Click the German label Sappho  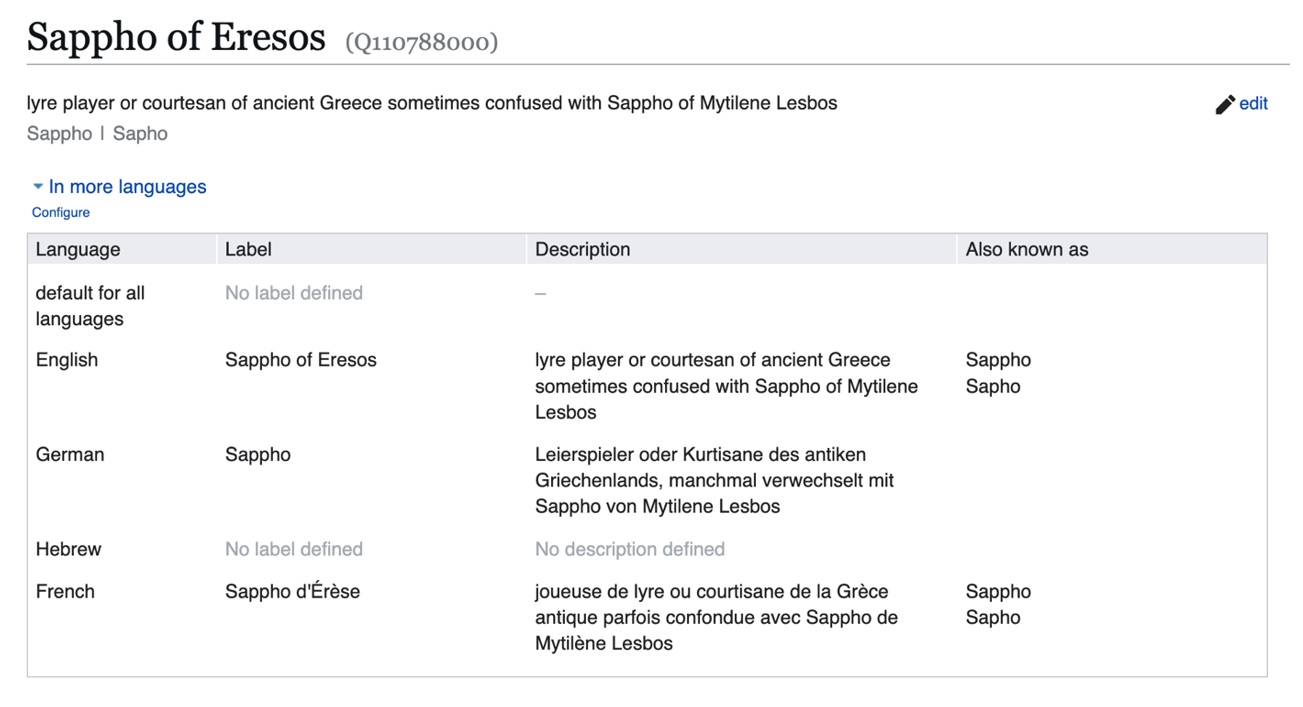pos(258,454)
